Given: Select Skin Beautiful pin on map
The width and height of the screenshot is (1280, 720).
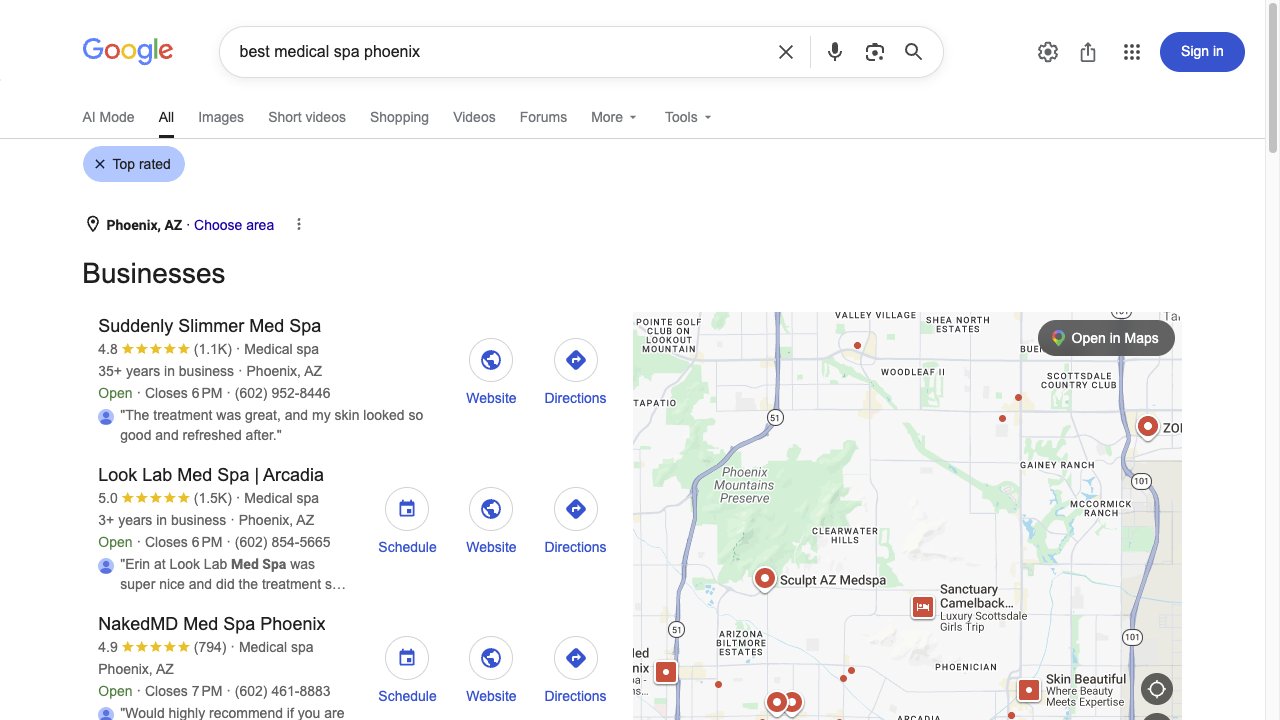Looking at the screenshot, I should click(x=1029, y=690).
